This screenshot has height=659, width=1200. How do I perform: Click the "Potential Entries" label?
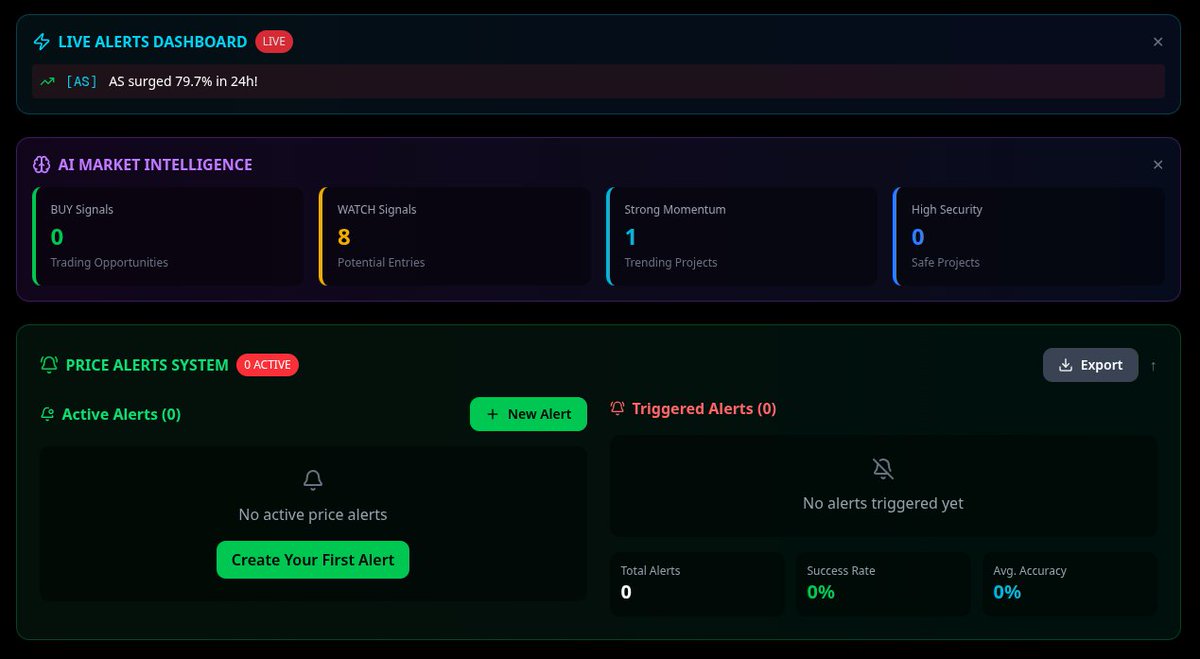pyautogui.click(x=381, y=263)
